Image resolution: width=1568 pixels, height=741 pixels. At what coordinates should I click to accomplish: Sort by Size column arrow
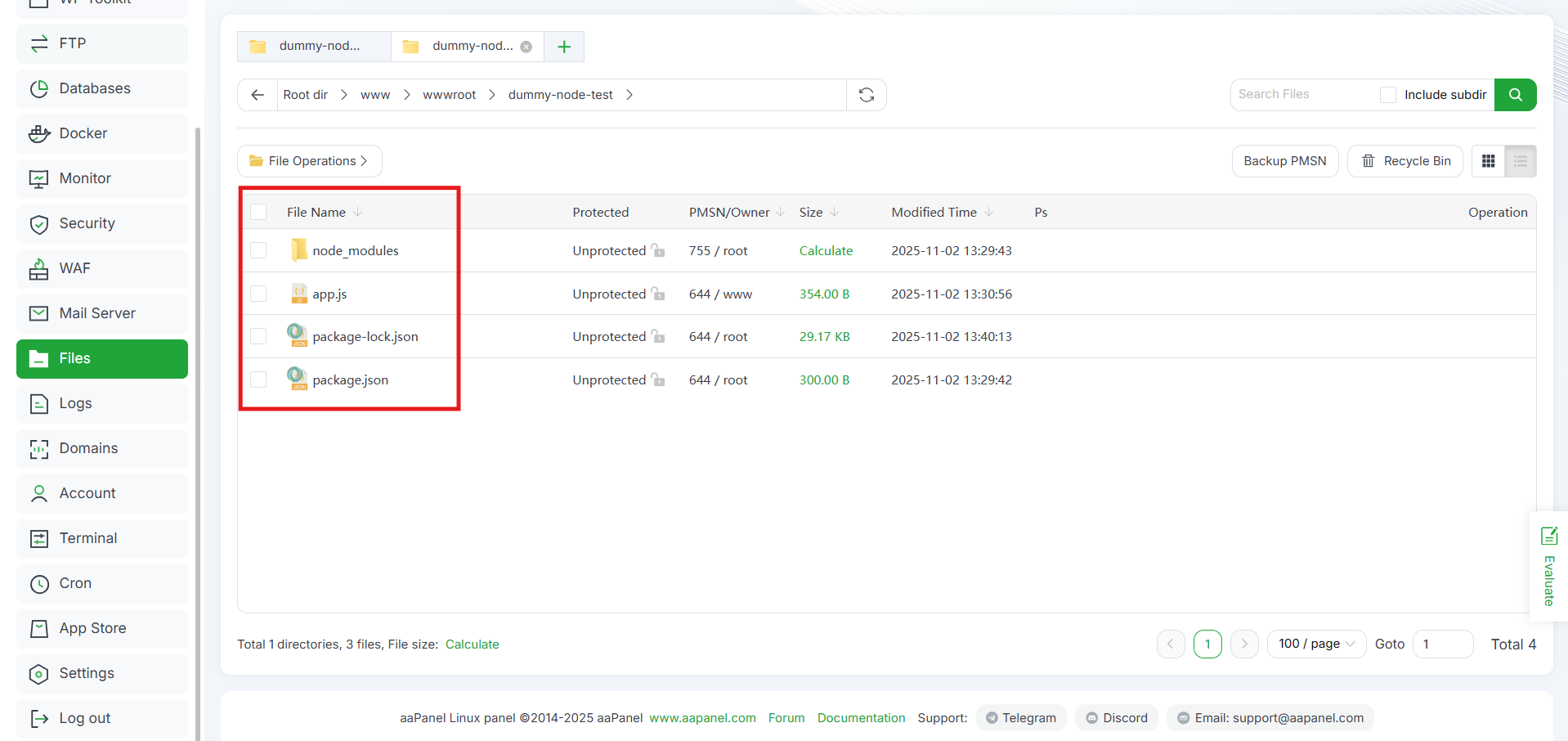[834, 212]
